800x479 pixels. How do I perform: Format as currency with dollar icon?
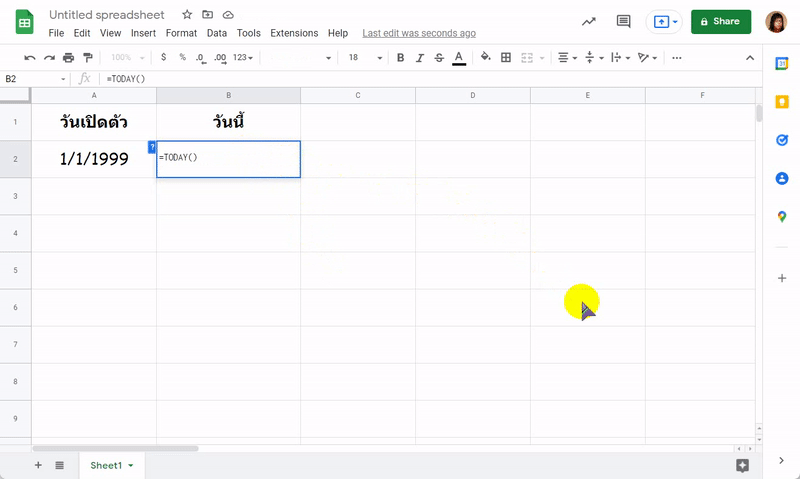click(163, 57)
